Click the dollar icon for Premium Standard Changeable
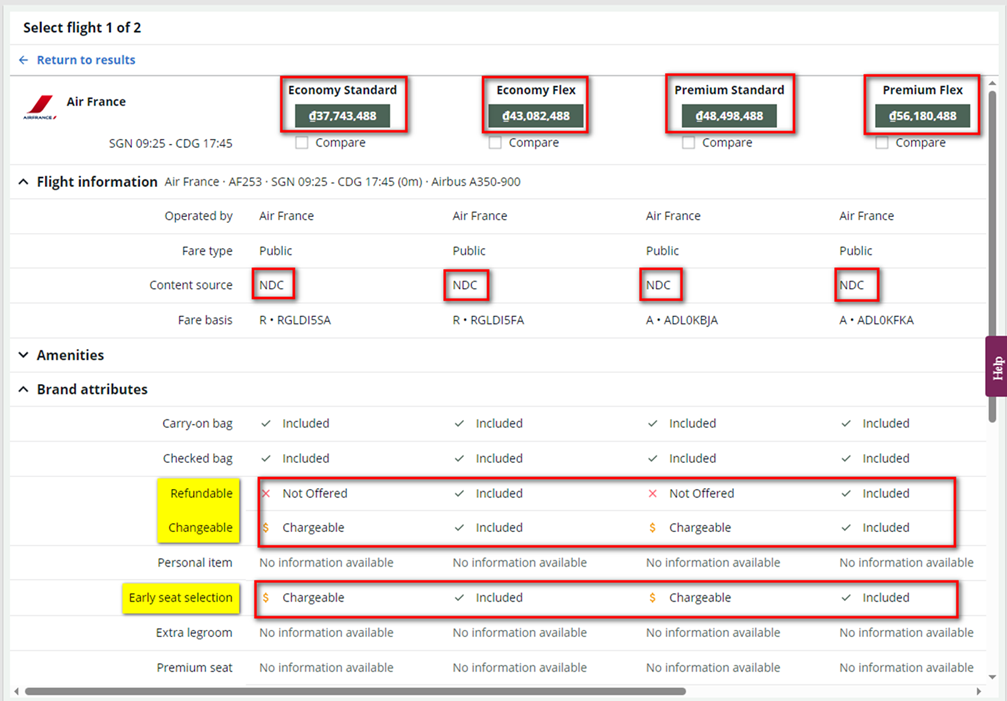The image size is (1007, 701). [652, 528]
